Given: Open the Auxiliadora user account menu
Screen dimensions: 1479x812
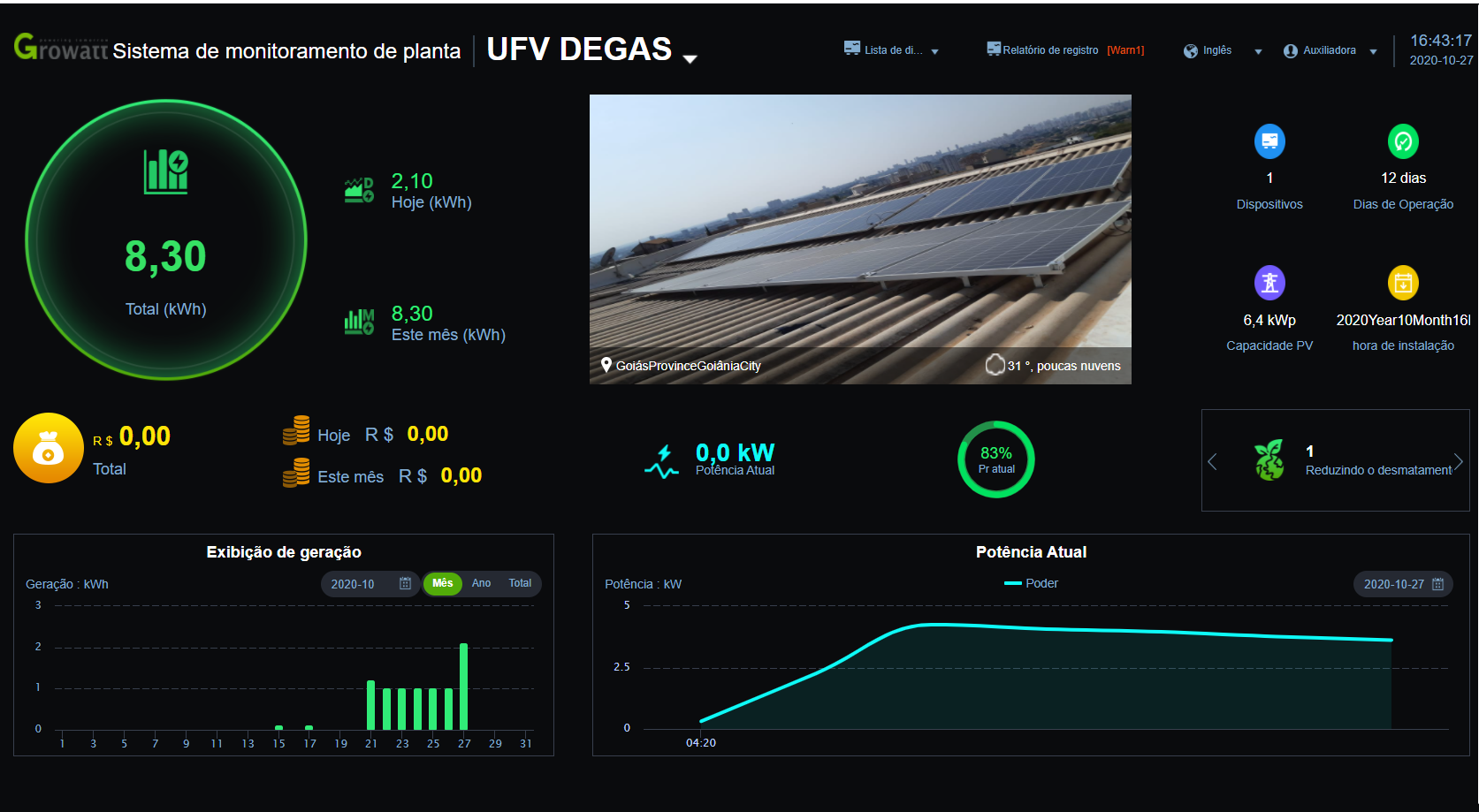Looking at the screenshot, I should coord(1330,50).
